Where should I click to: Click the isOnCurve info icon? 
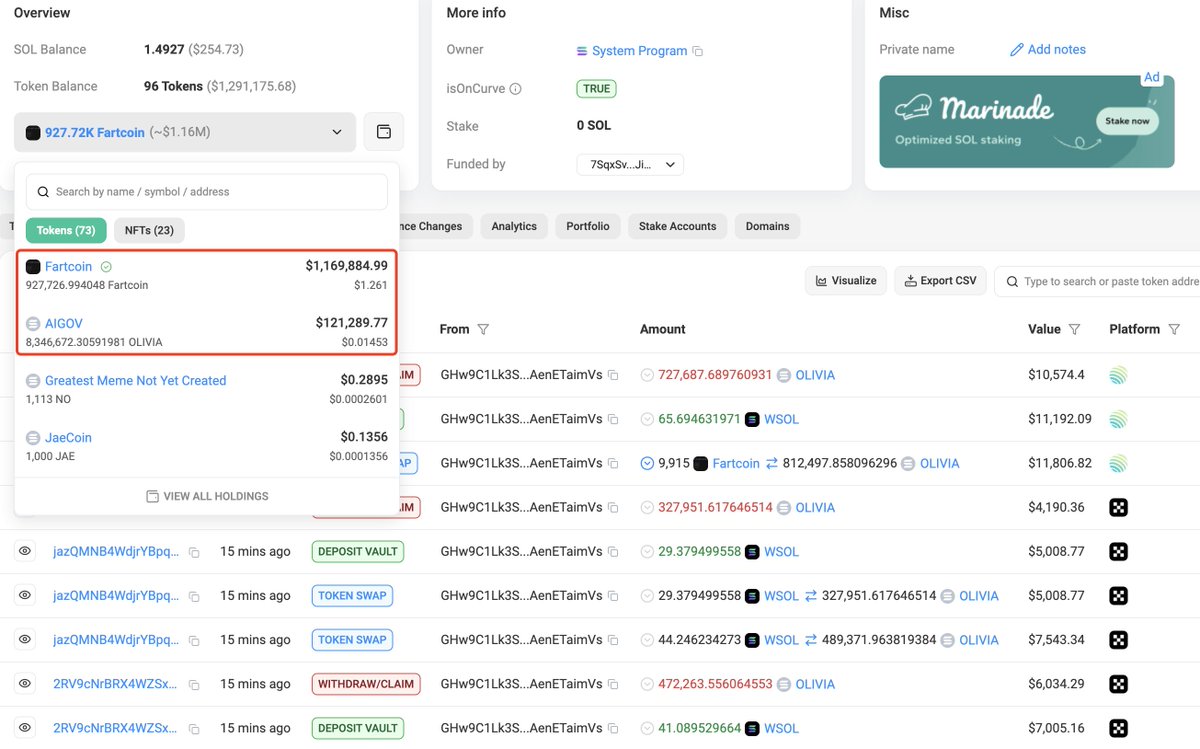pos(516,89)
